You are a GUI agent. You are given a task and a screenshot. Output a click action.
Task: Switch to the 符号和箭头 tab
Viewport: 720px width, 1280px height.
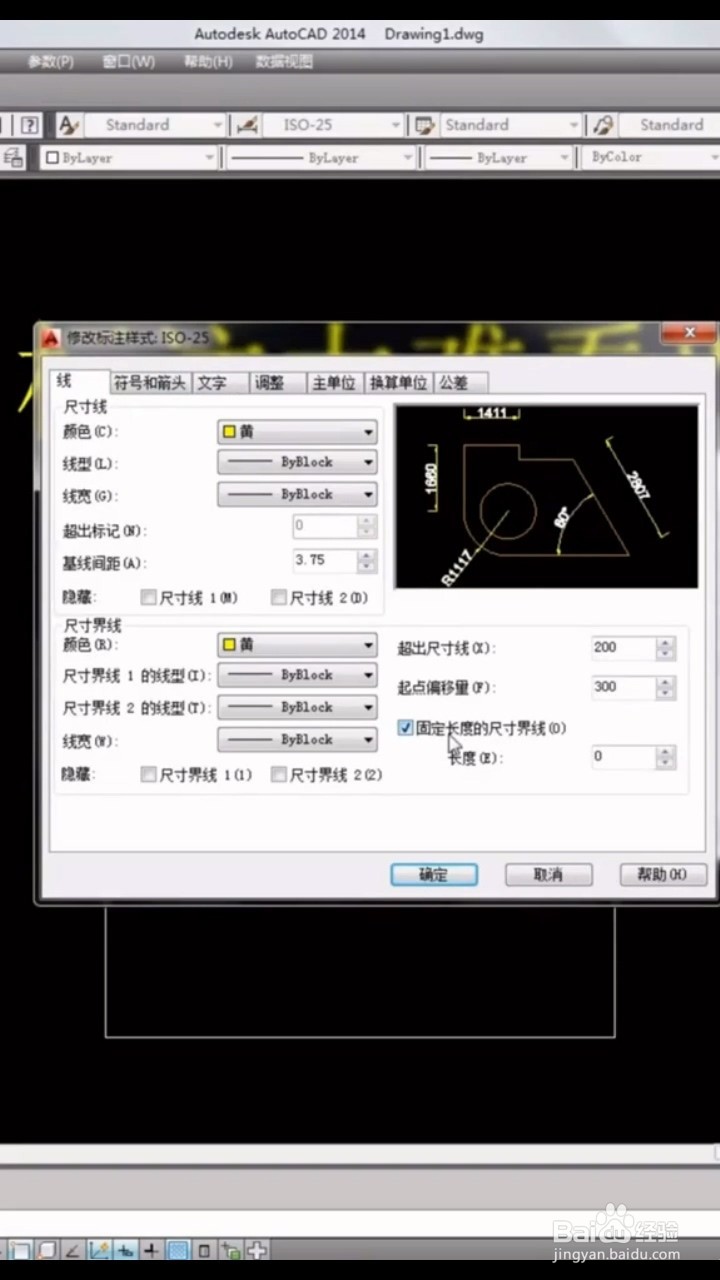[149, 382]
